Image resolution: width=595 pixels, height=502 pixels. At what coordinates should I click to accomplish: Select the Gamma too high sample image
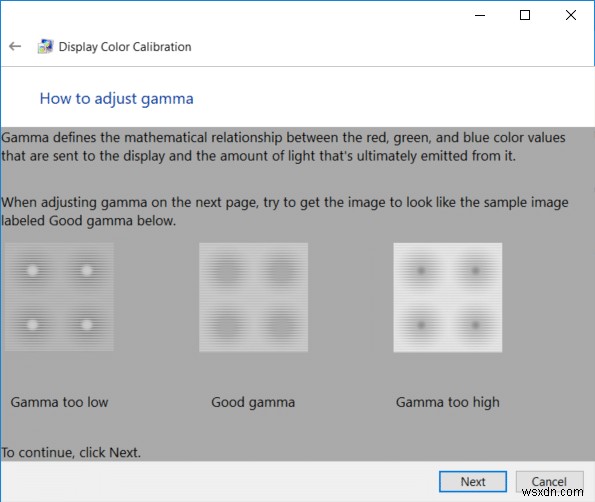pos(448,297)
